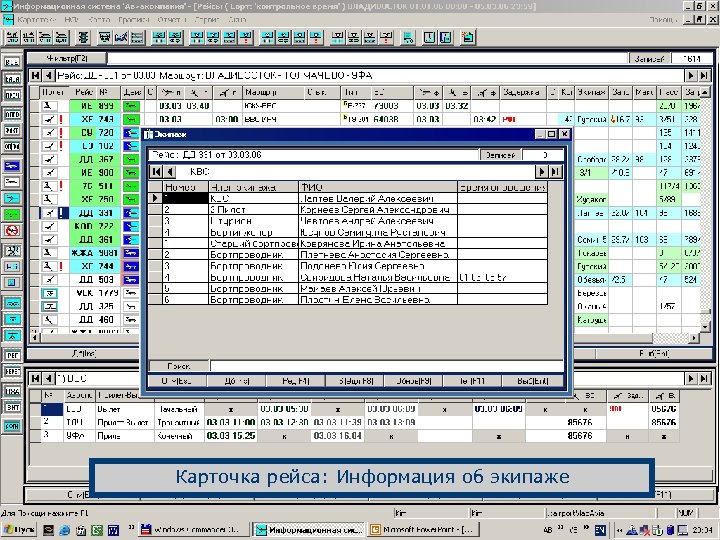This screenshot has width=720, height=540.
Task: Jump to the first crew record in the Экипаж dialog
Action: [156, 172]
